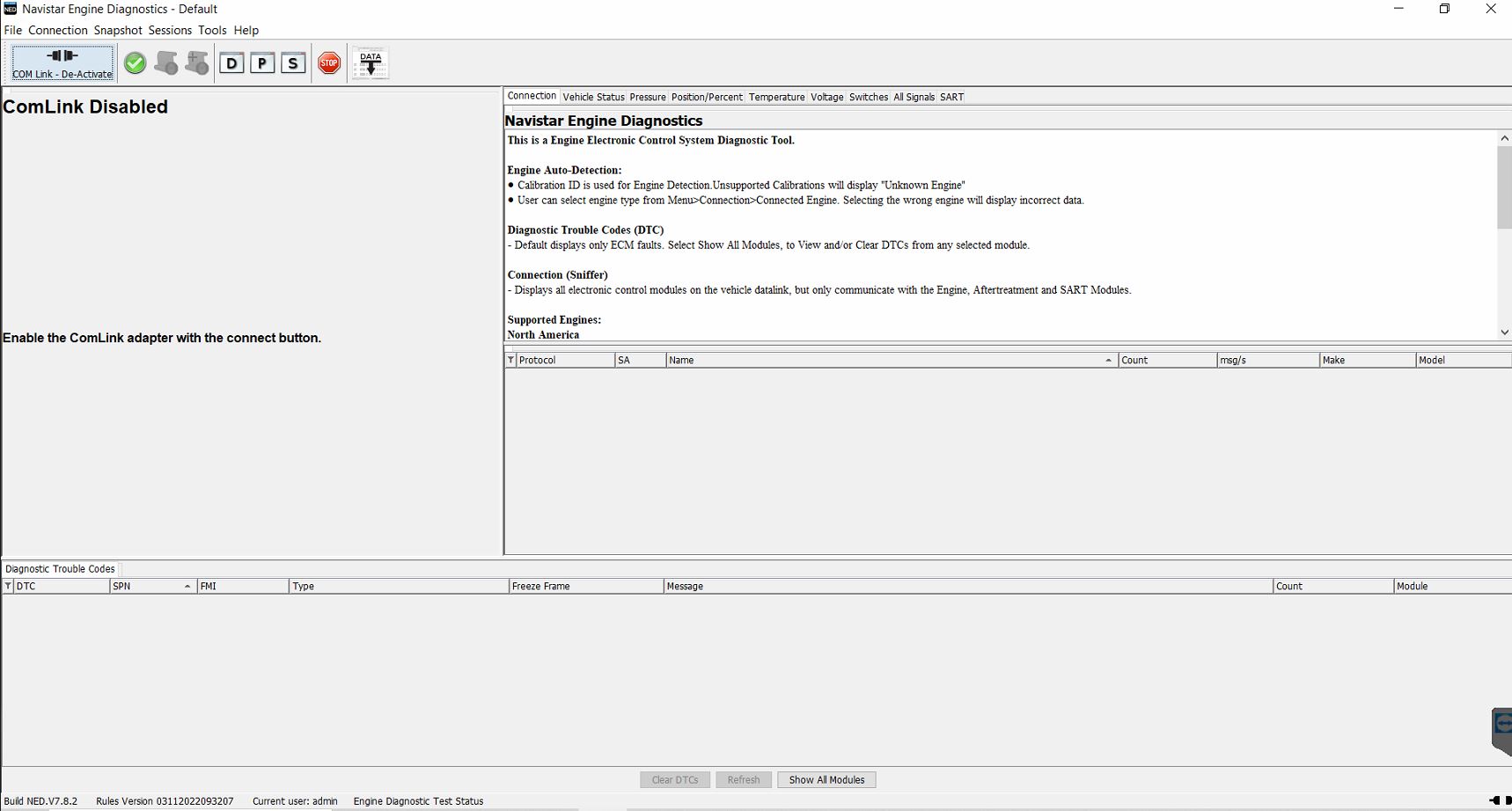Screen dimensions: 1512x811
Task: Click the info pane vertical scrollbar thumb
Action: tap(1504, 187)
